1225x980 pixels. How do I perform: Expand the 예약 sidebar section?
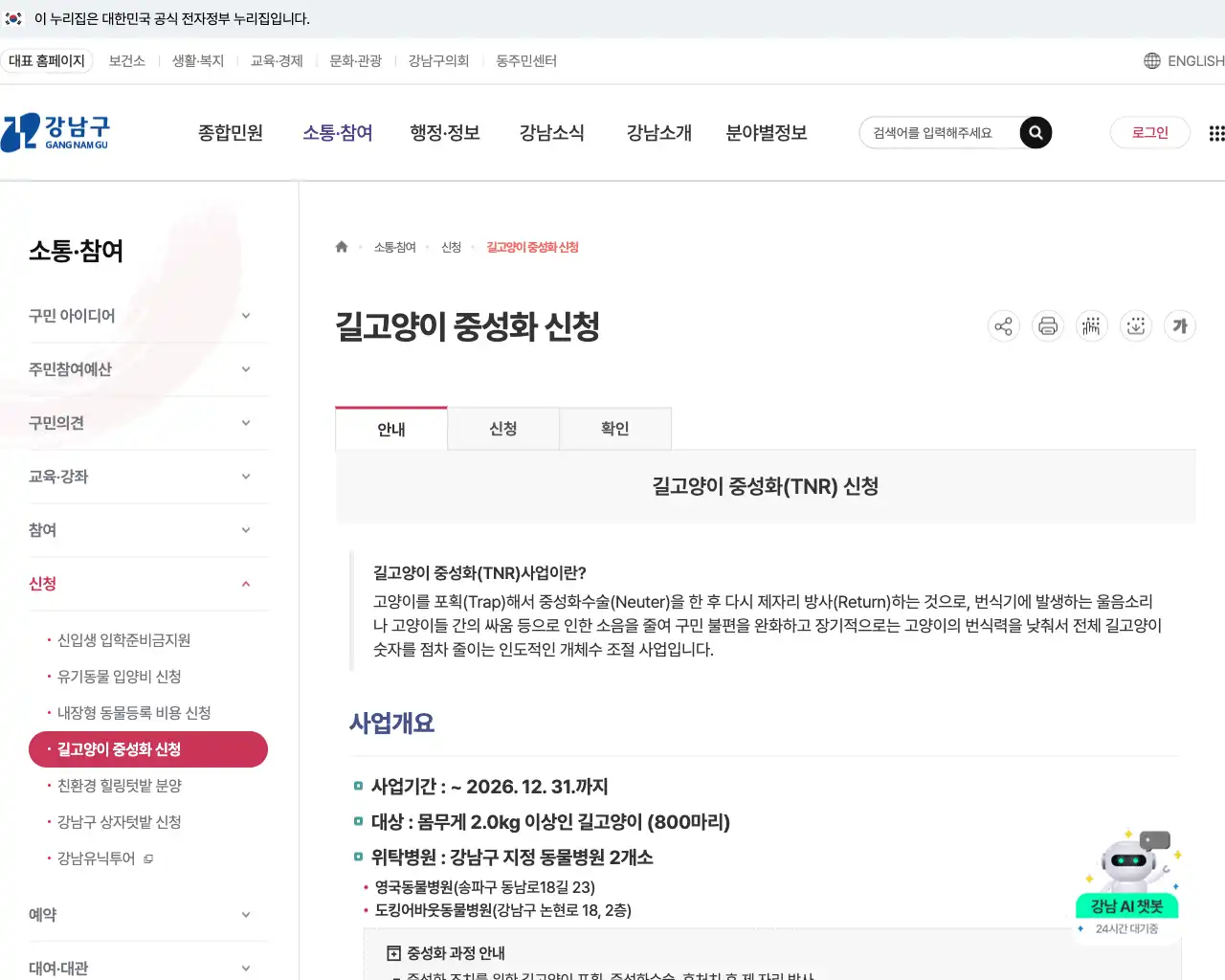[x=148, y=915]
